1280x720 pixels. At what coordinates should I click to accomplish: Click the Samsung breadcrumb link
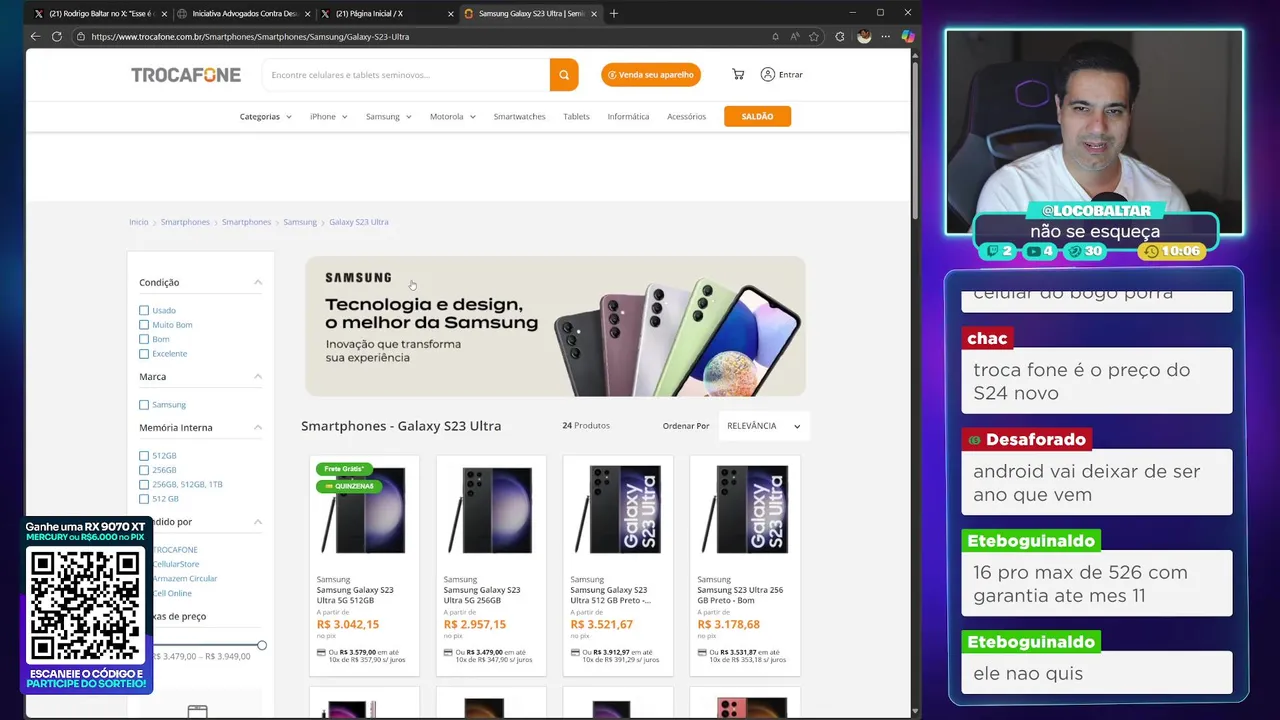(299, 222)
